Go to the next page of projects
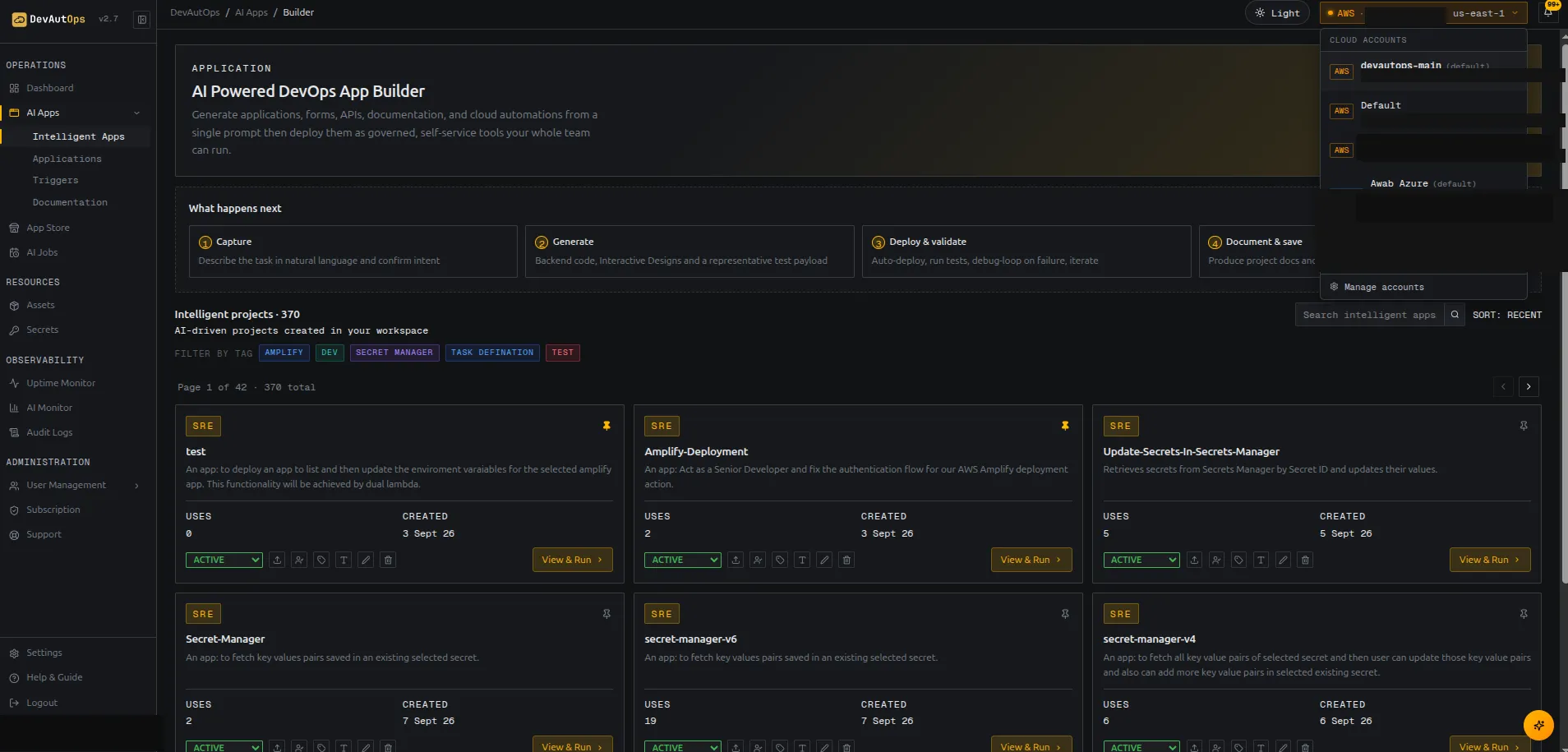This screenshot has height=752, width=1568. tap(1529, 386)
